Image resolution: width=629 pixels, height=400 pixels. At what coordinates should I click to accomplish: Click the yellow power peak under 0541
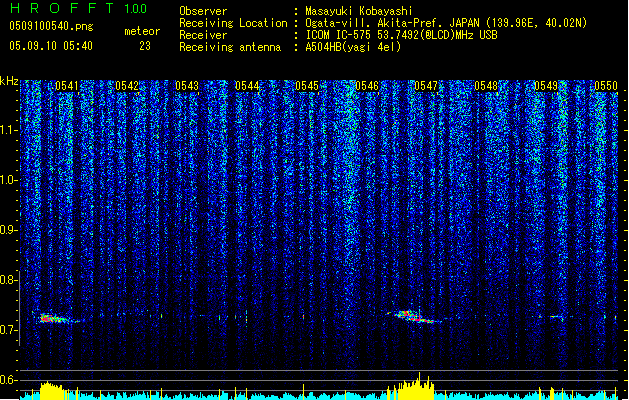coord(51,390)
